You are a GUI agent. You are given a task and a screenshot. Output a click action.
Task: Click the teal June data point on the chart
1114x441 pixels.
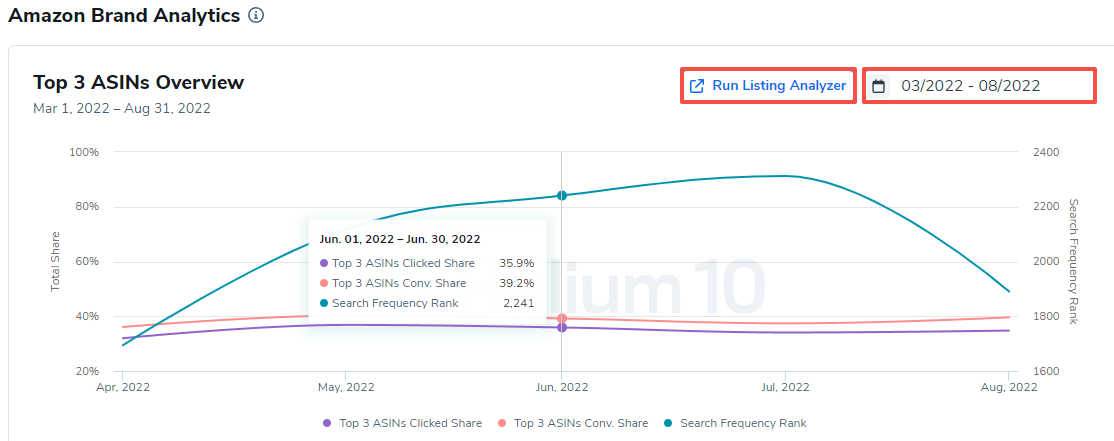coord(562,196)
